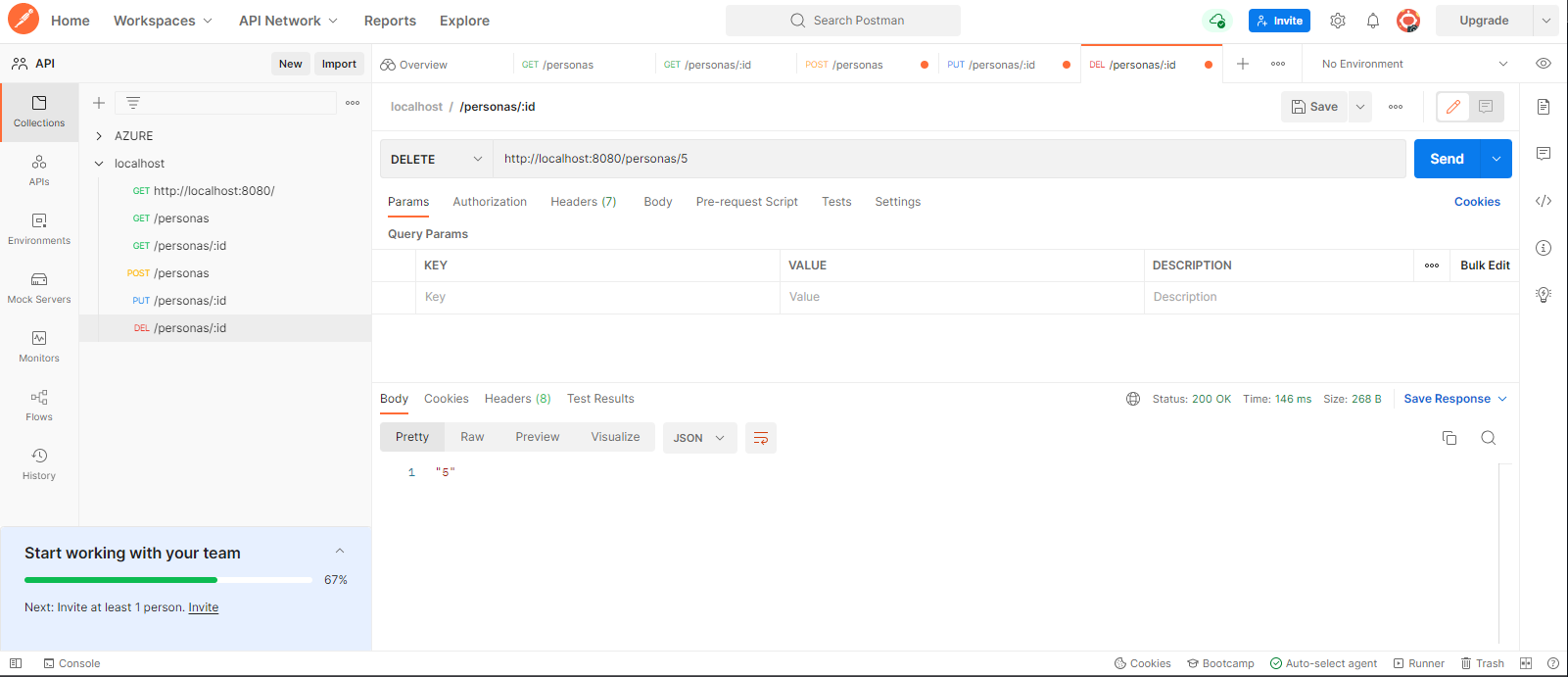Click the Send button
This screenshot has width=1568, height=677.
[1447, 159]
